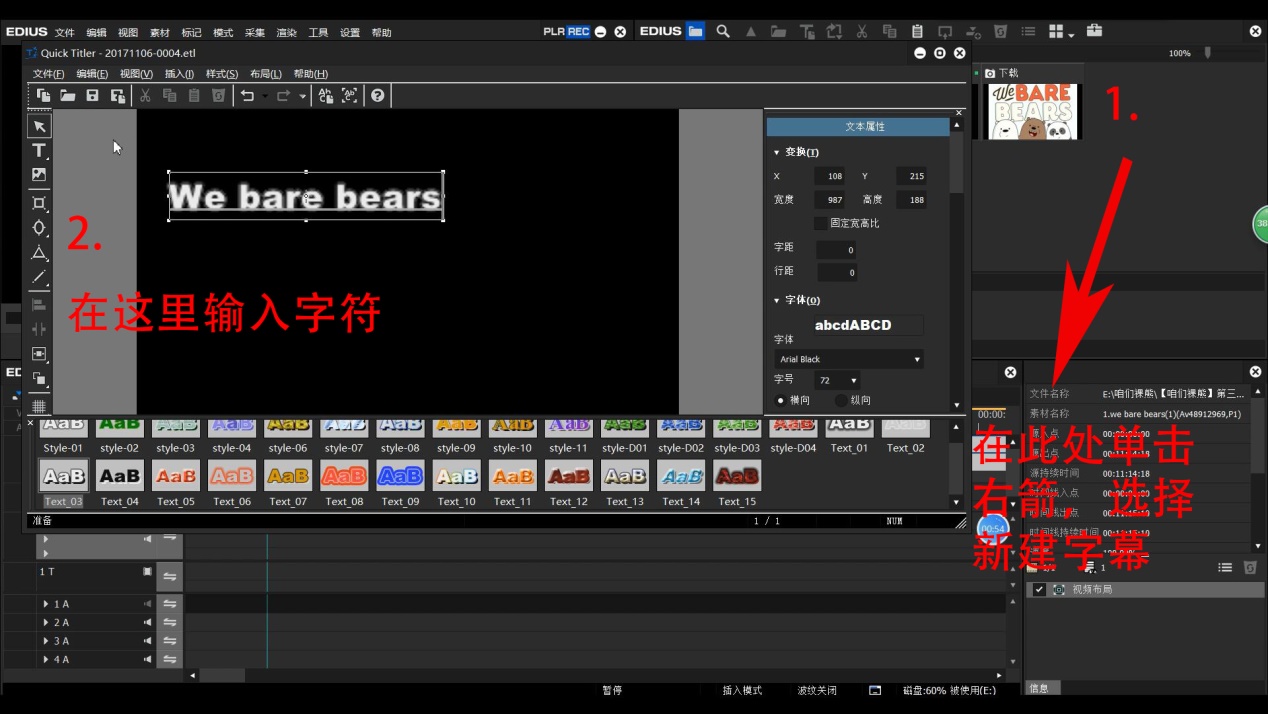Screen dimensions: 1268x714
Task: Open the bin view mode grid icon
Action: point(1056,31)
